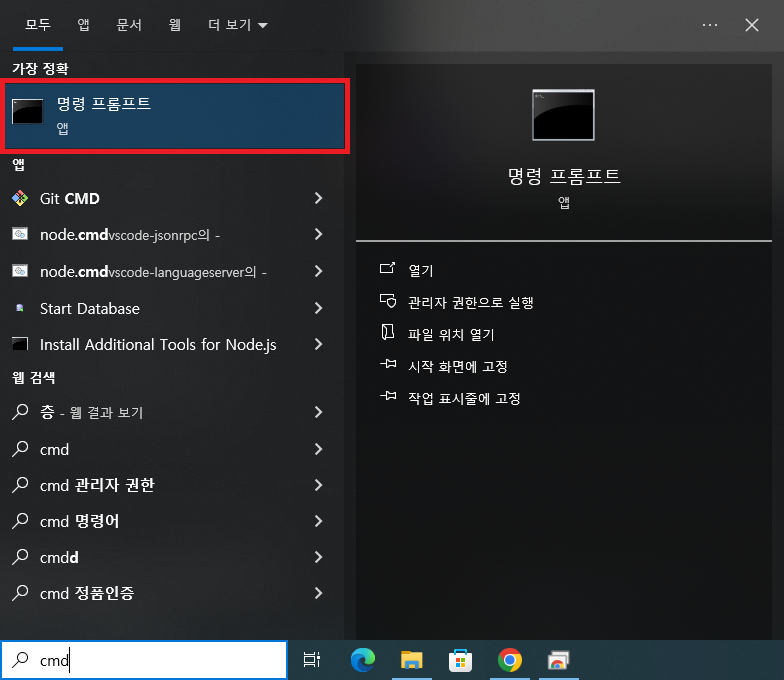Expand node.cmd vscode-jsonrpc chevron
Screen dimensions: 784x680
pos(318,234)
